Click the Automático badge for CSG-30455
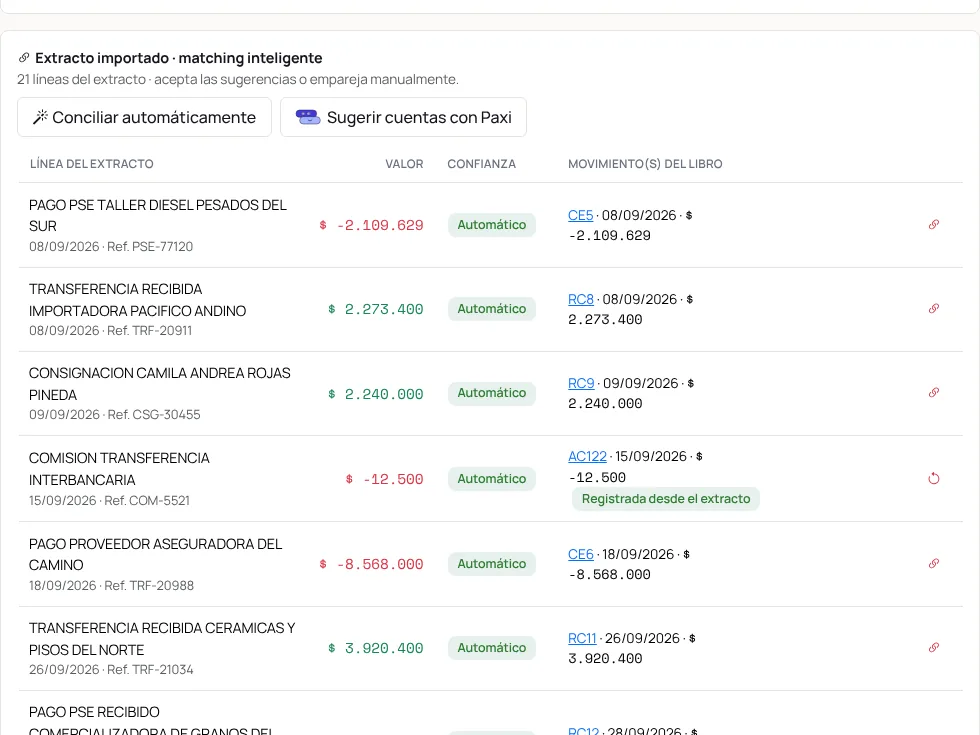Image resolution: width=980 pixels, height=735 pixels. 492,392
